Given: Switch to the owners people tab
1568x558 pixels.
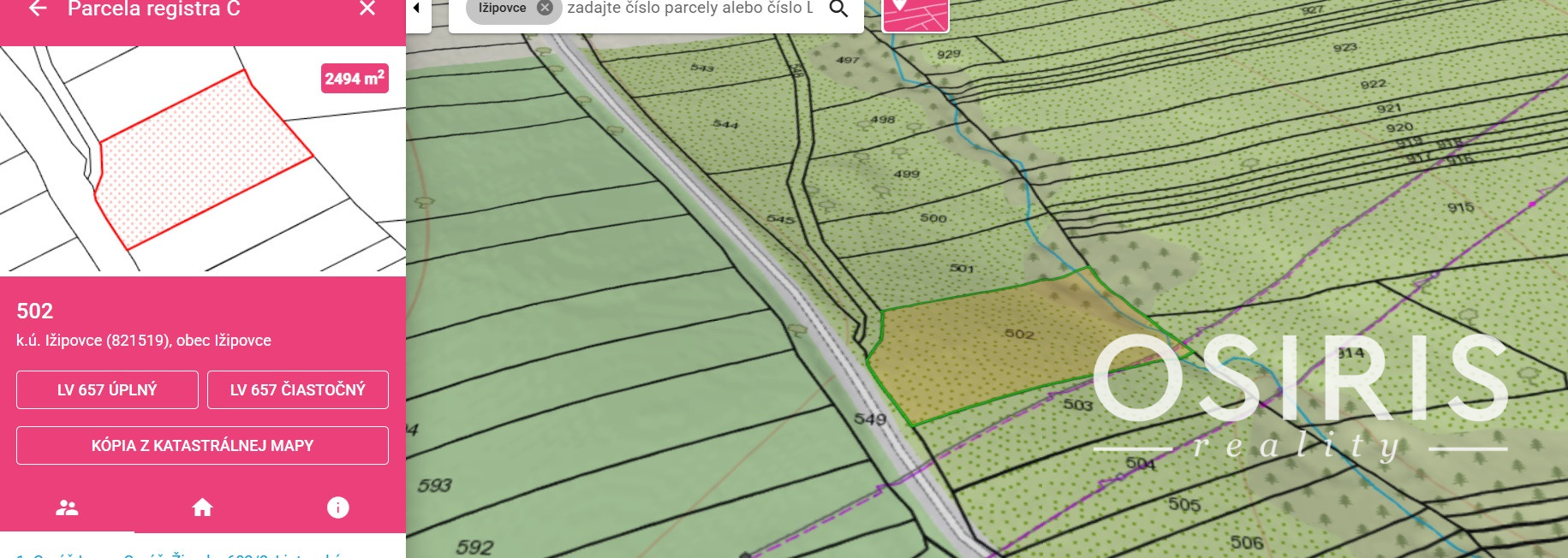Looking at the screenshot, I should point(67,508).
